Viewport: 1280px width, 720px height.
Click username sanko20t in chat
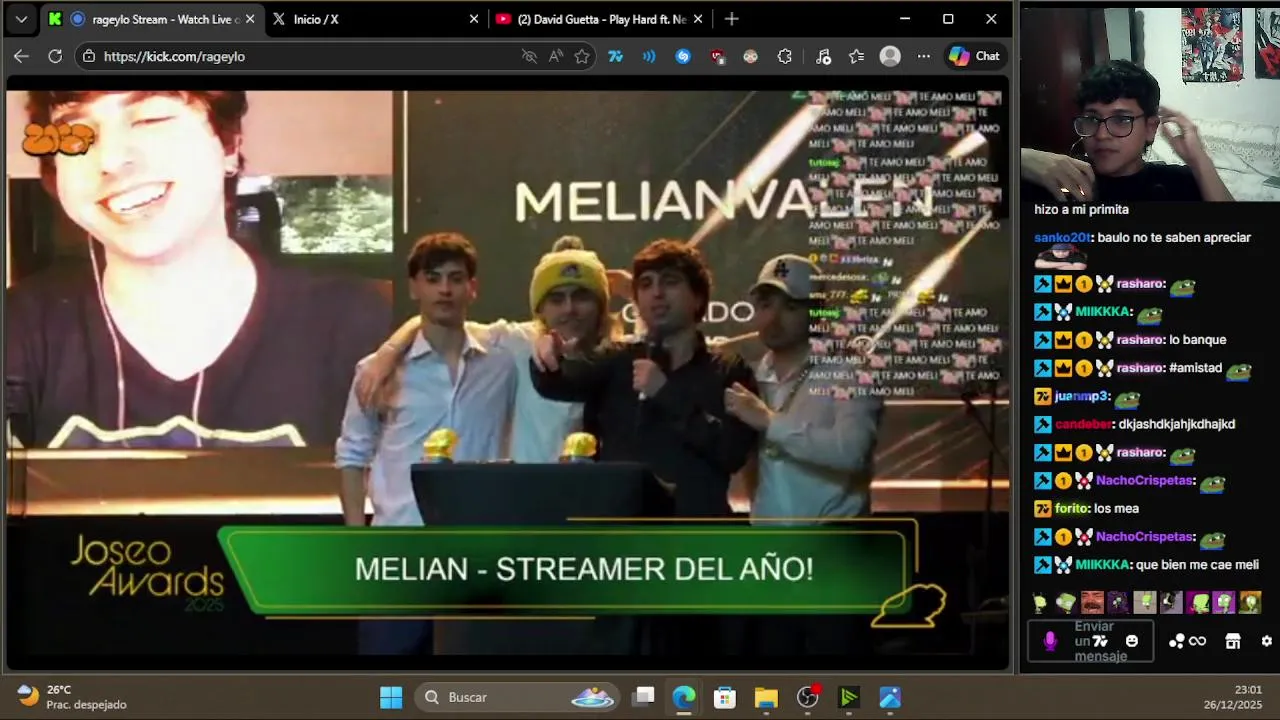(x=1062, y=238)
